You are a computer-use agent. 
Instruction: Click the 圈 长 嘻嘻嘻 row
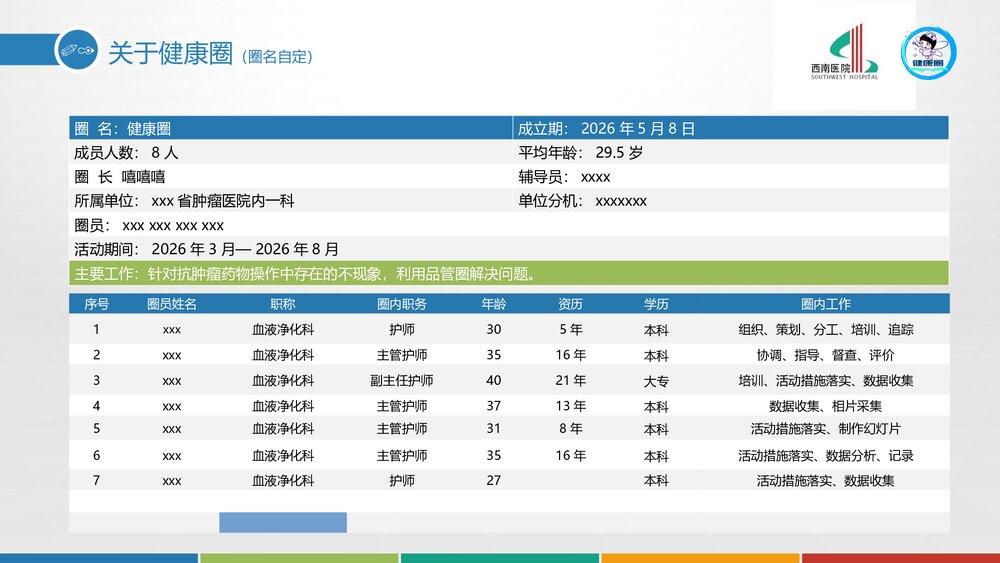point(120,177)
